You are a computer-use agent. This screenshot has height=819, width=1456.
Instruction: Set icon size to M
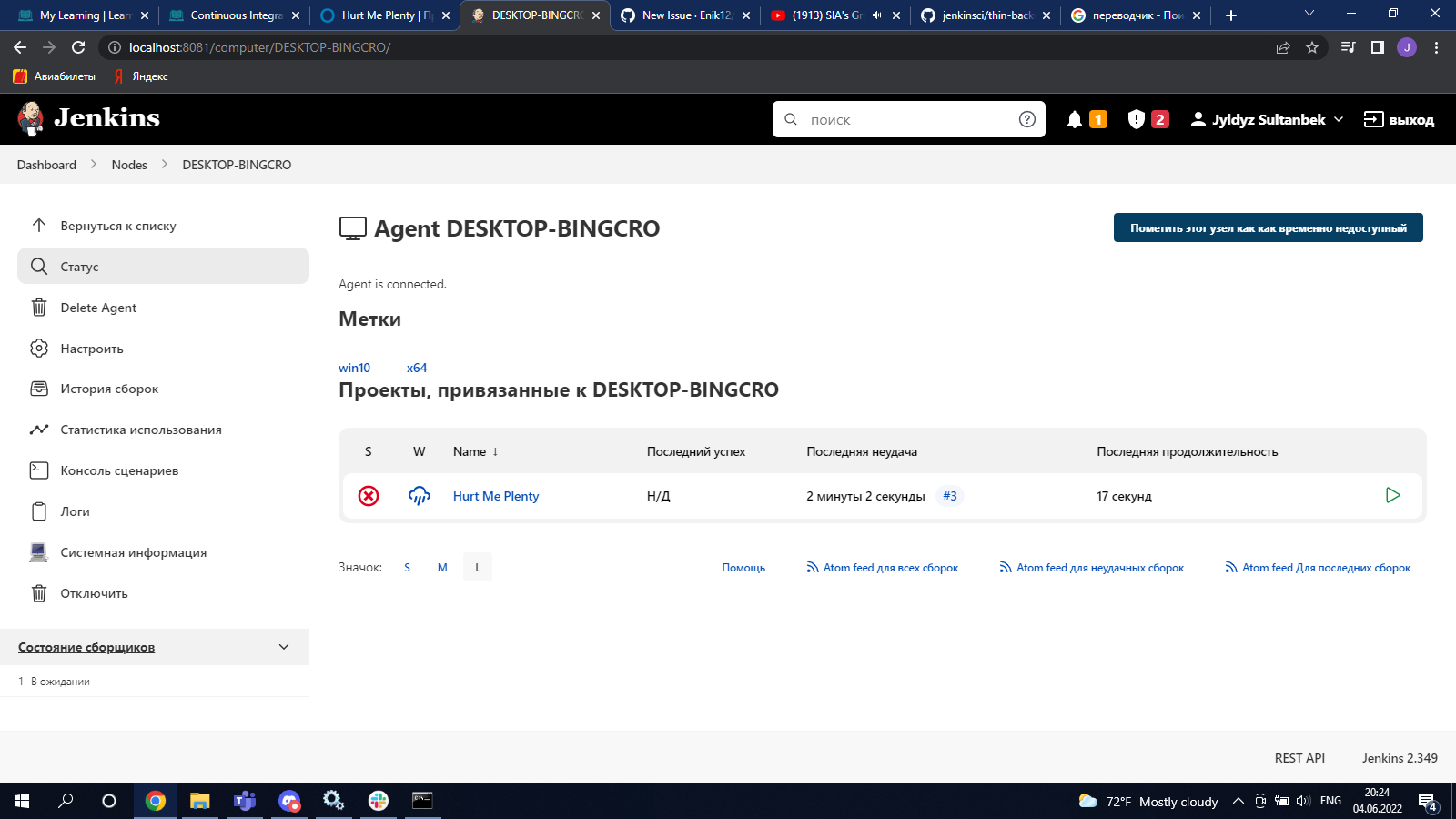coord(442,567)
